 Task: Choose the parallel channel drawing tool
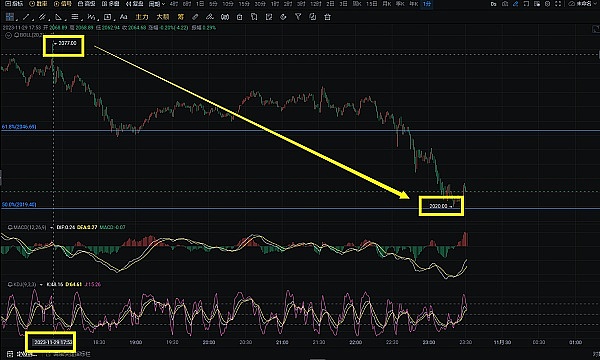click(42, 17)
